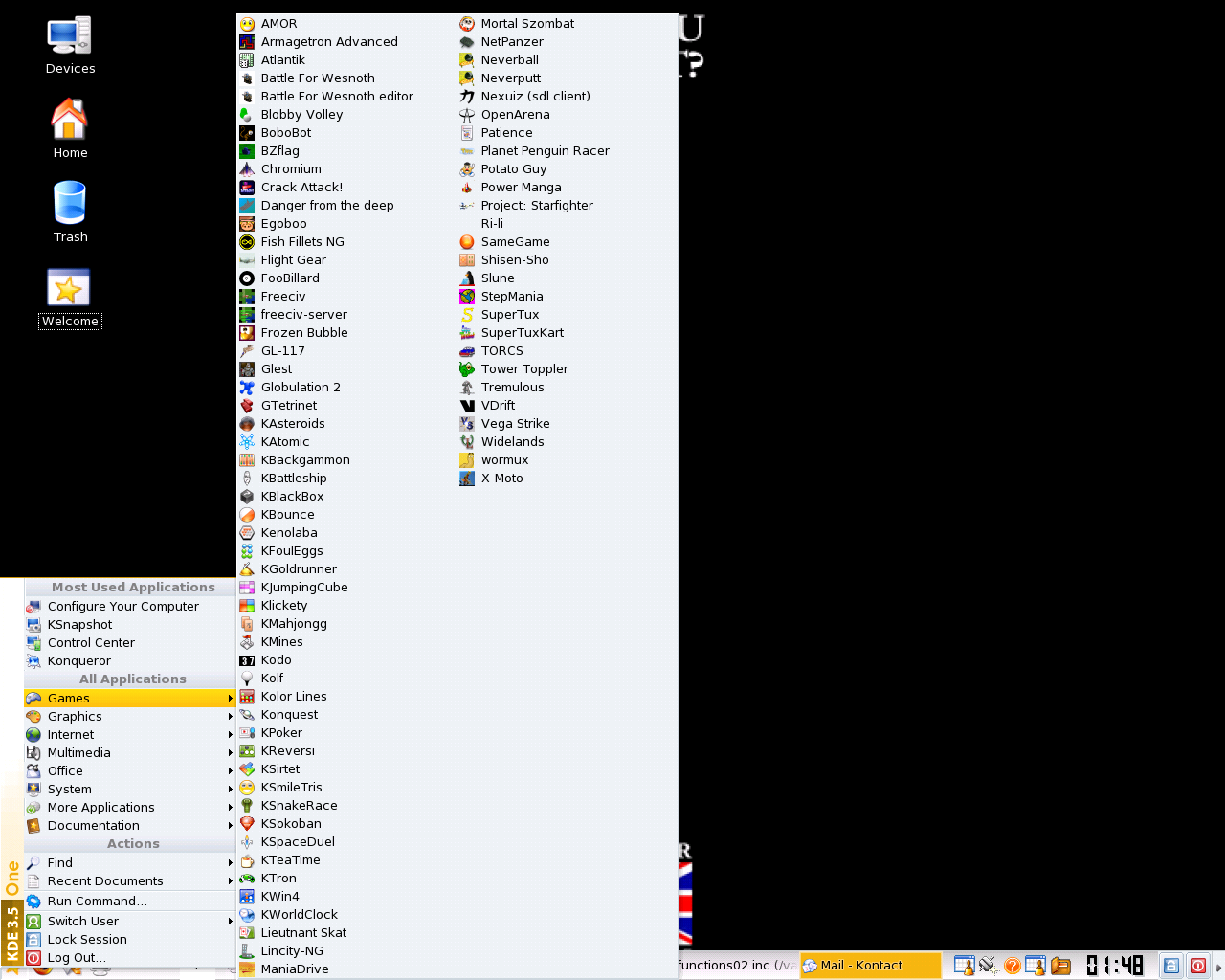Click the orange help question-mark tray icon
This screenshot has width=1225, height=980.
point(1013,966)
